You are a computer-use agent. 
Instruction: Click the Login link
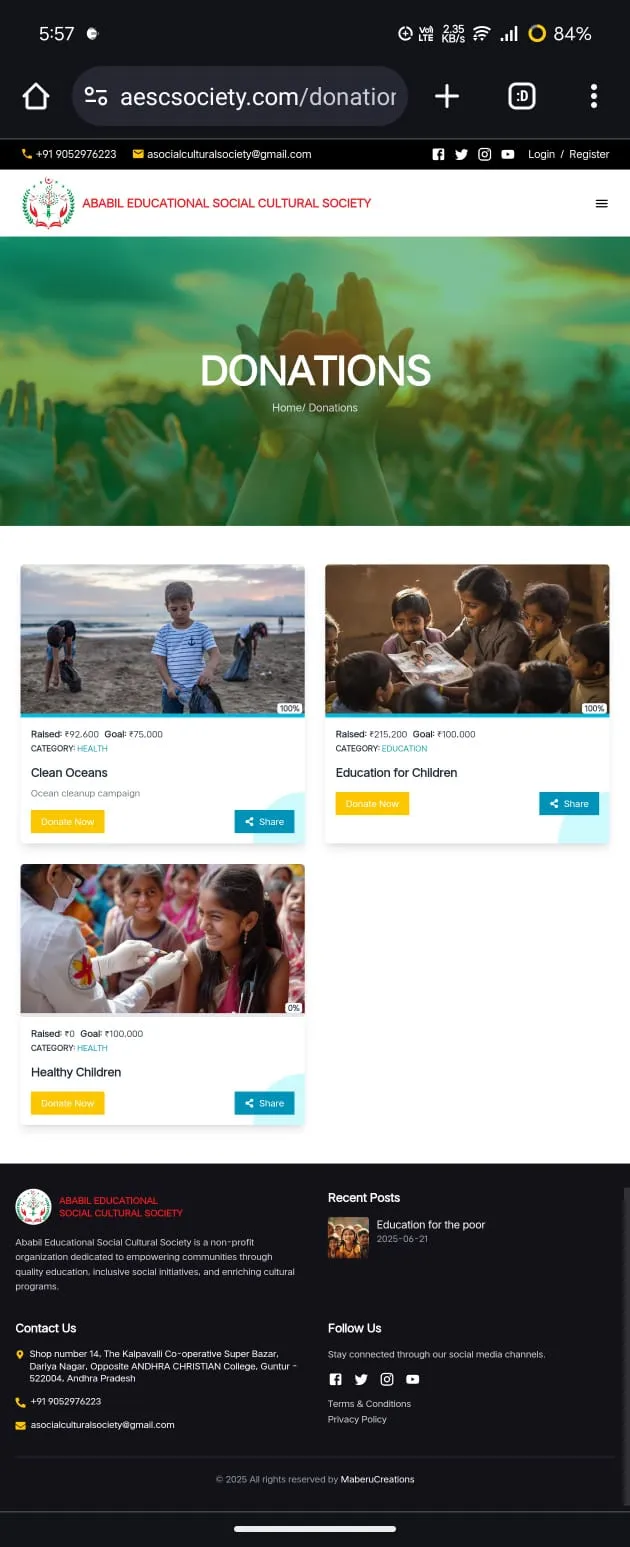coord(541,154)
